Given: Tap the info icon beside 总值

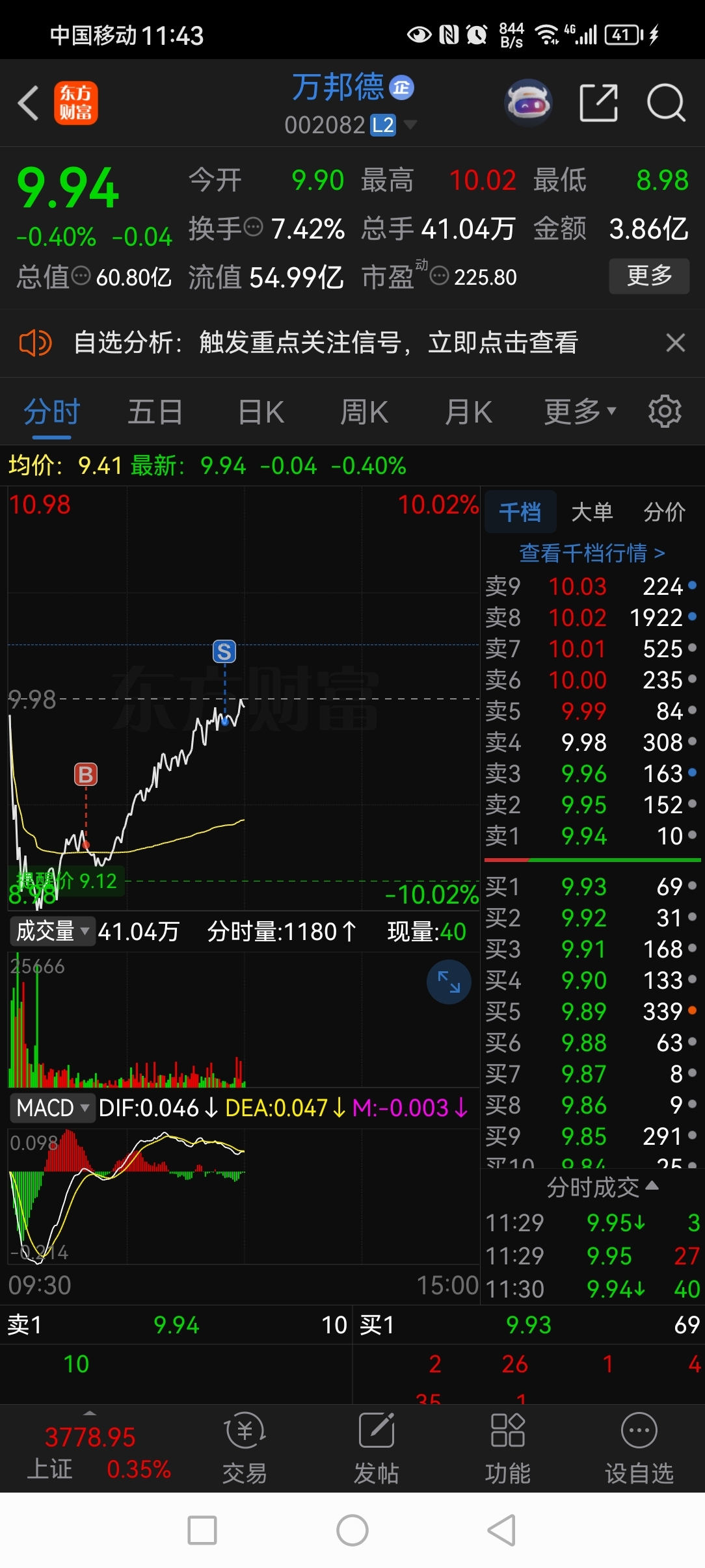Looking at the screenshot, I should tap(81, 276).
